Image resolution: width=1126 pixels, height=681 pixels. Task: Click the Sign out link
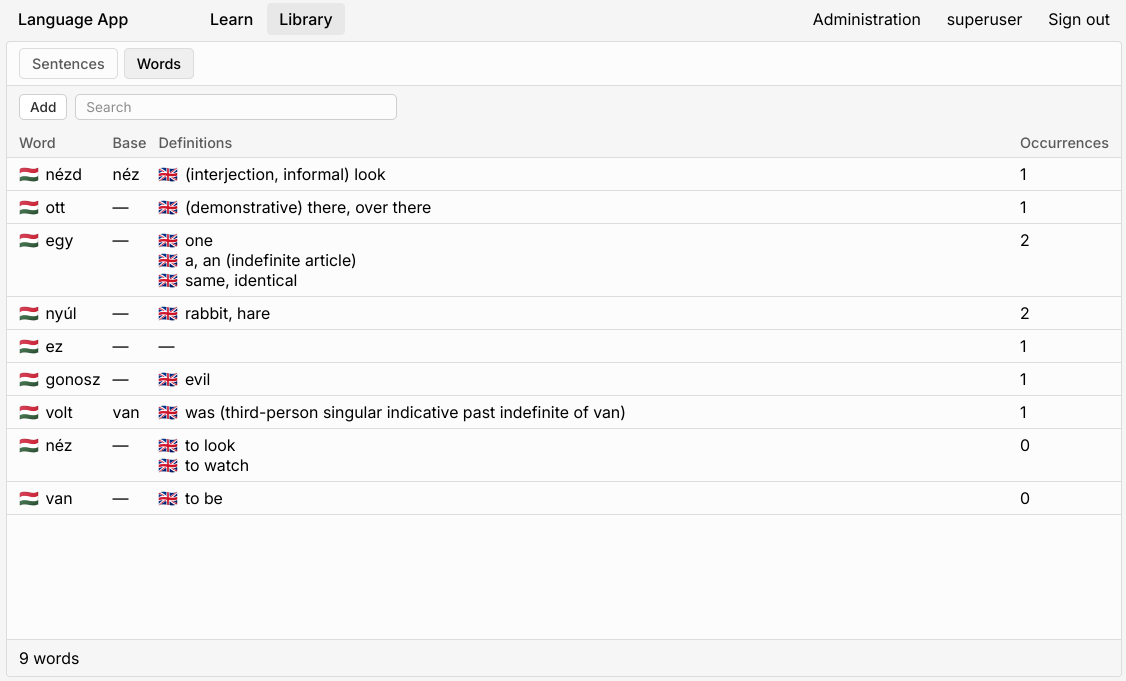(x=1079, y=19)
